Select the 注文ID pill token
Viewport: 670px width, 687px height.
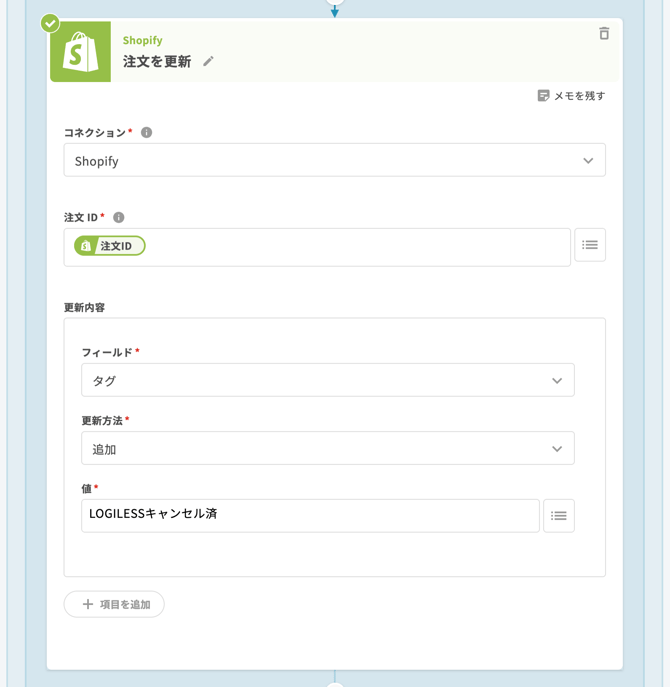point(110,246)
